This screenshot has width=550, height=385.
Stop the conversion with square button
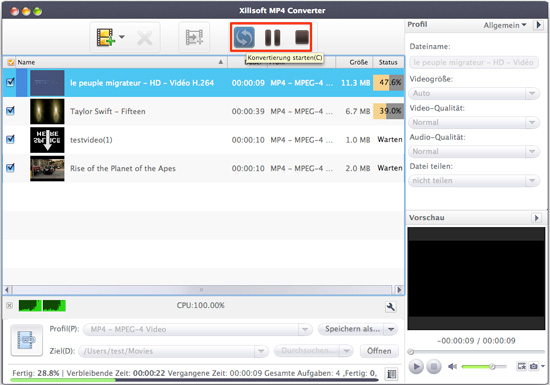click(x=301, y=37)
